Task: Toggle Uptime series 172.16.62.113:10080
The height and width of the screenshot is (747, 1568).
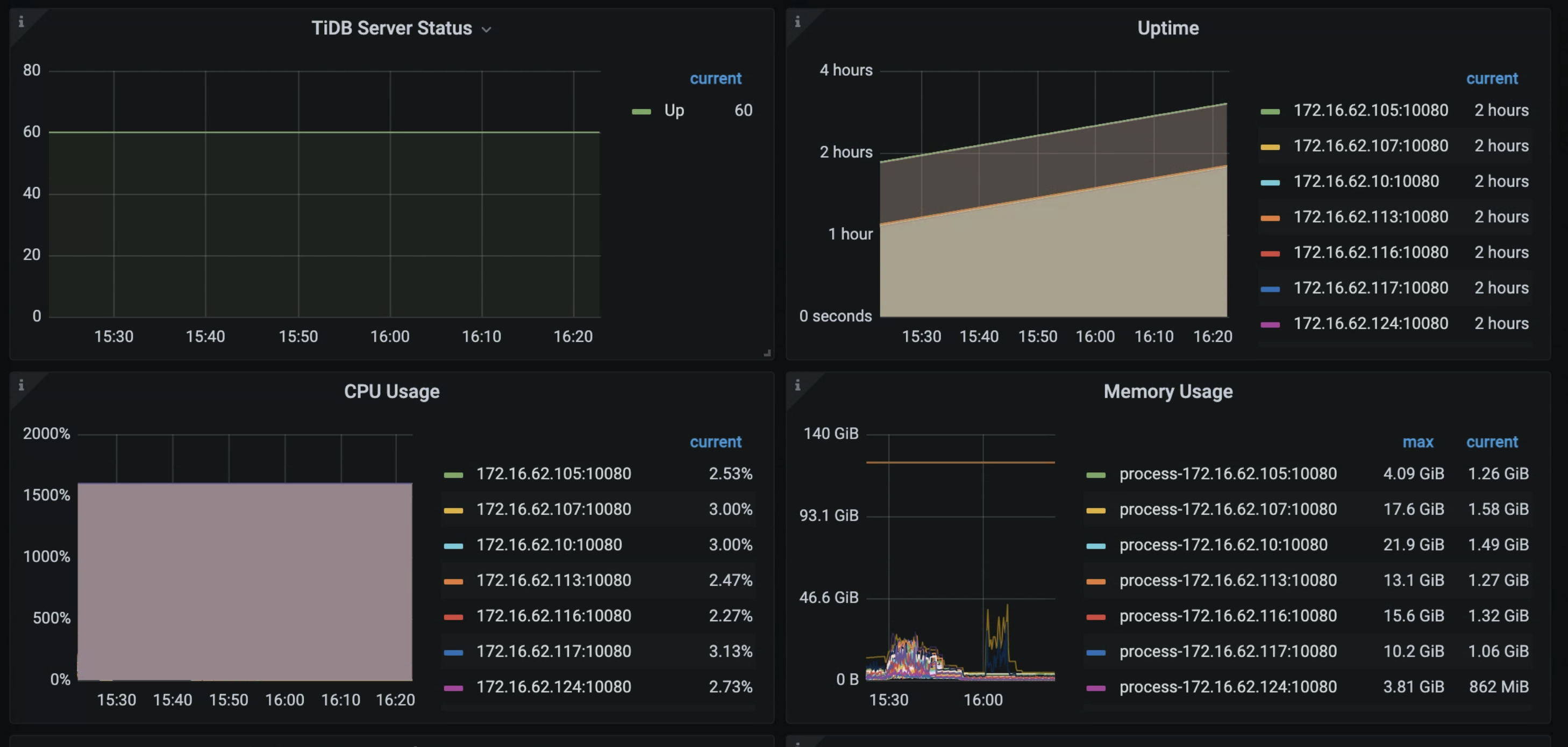Action: pyautogui.click(x=1370, y=217)
